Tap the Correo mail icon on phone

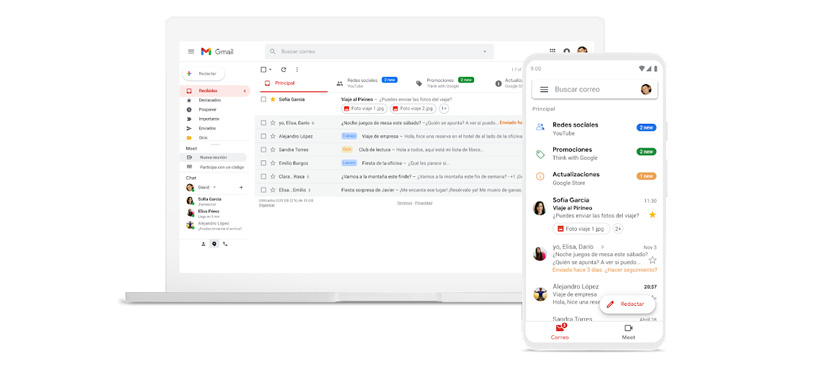point(560,328)
